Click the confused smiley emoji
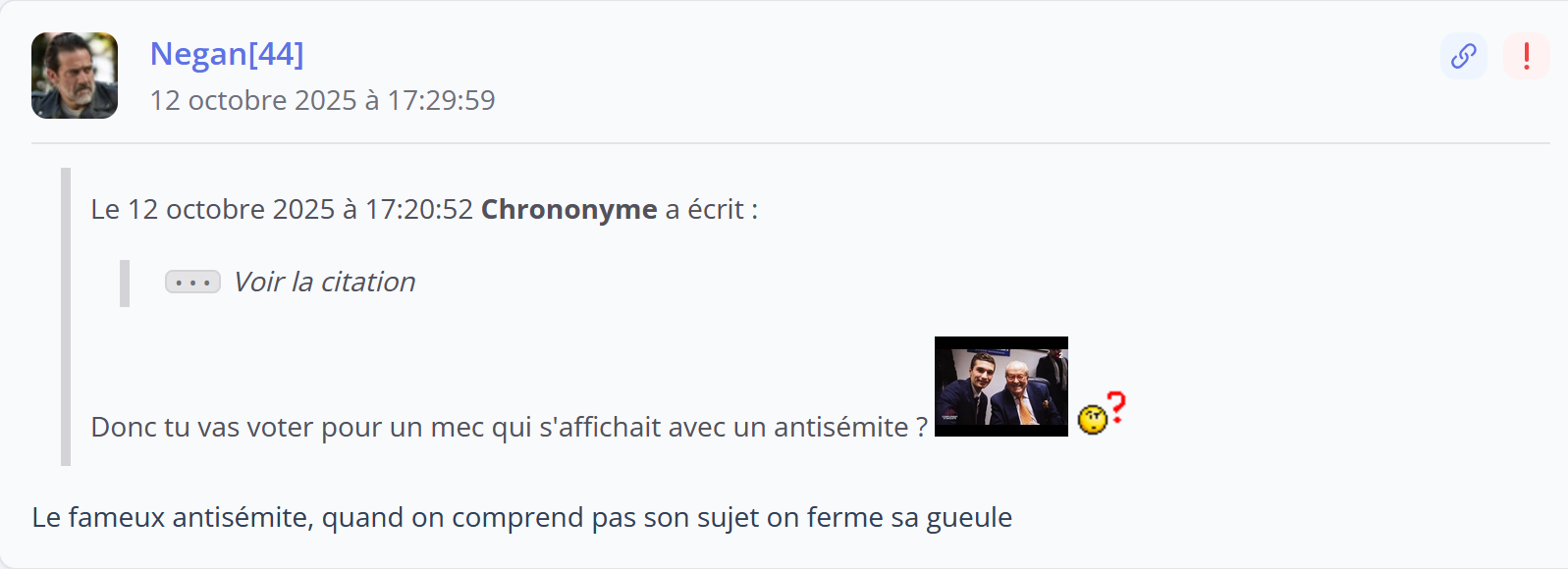Image resolution: width=1568 pixels, height=569 pixels. point(1092,420)
